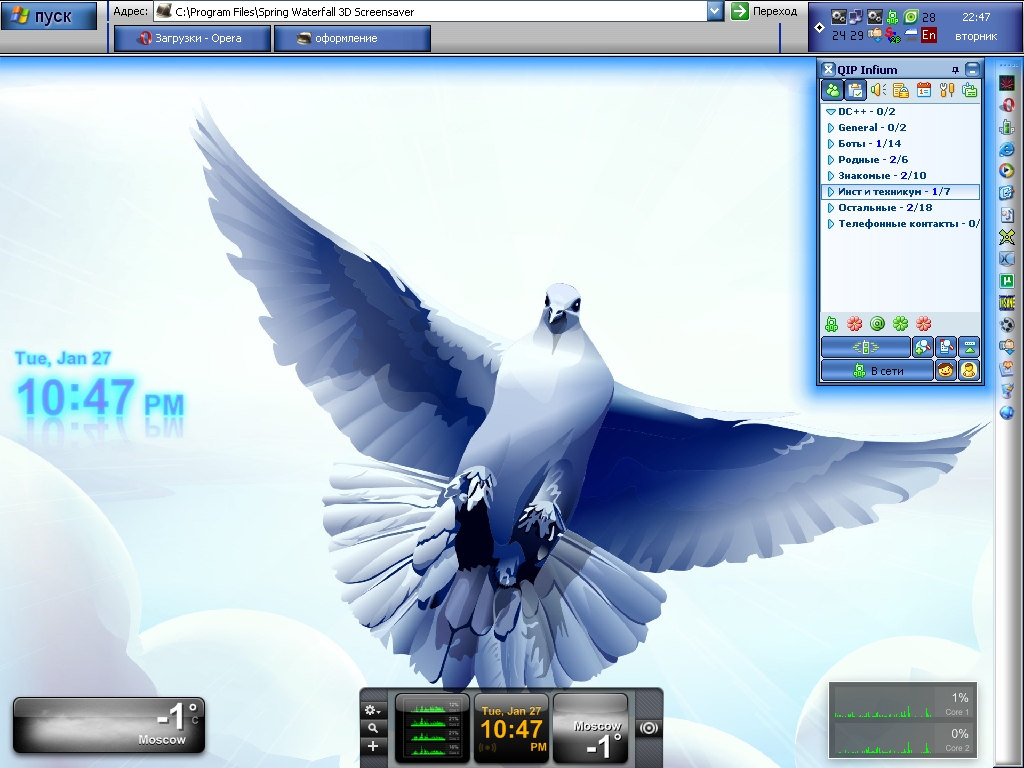Click the smiley face icon in QIP
1024x768 pixels.
[x=945, y=371]
